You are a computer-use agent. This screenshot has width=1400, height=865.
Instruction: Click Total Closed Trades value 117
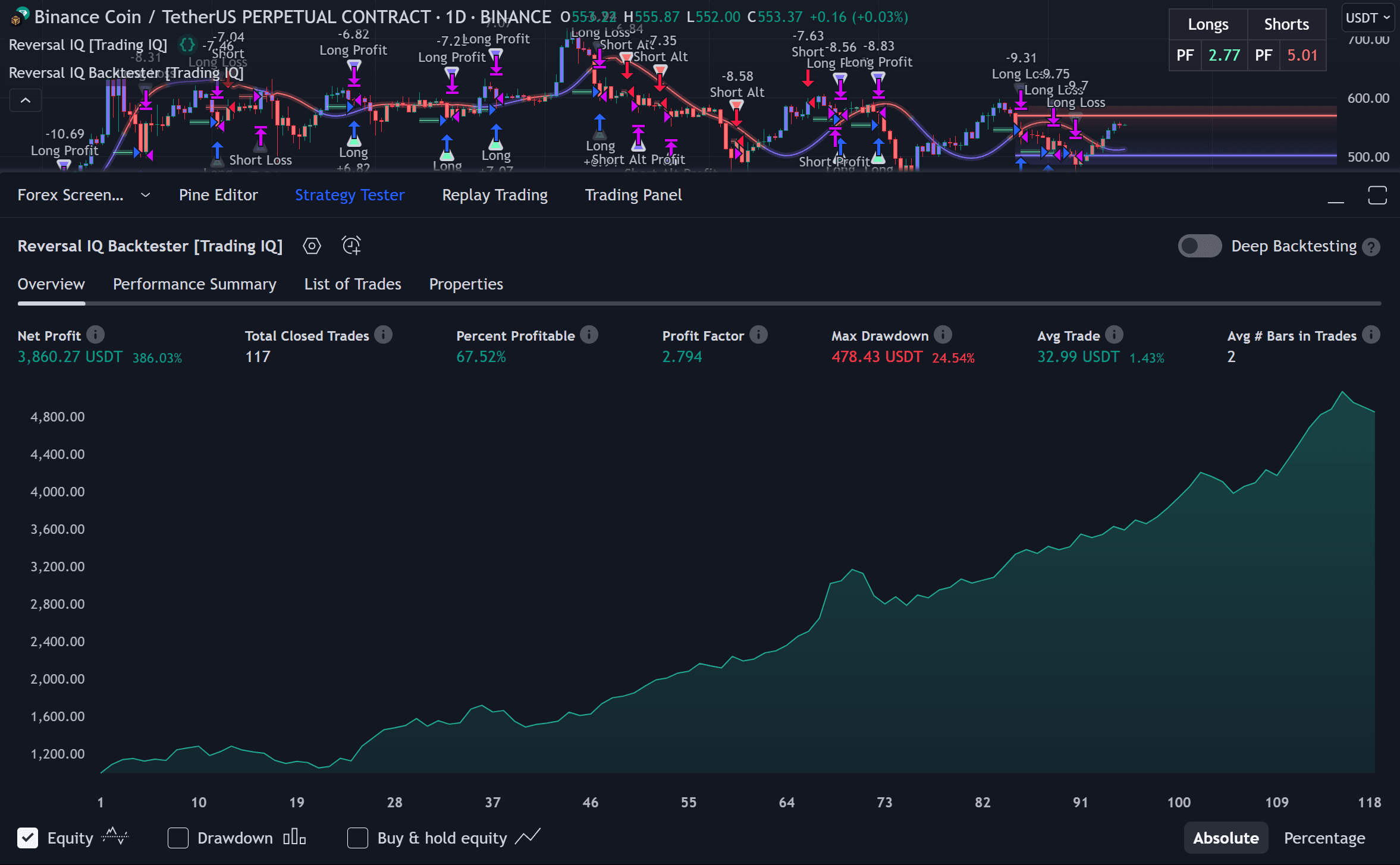click(258, 357)
